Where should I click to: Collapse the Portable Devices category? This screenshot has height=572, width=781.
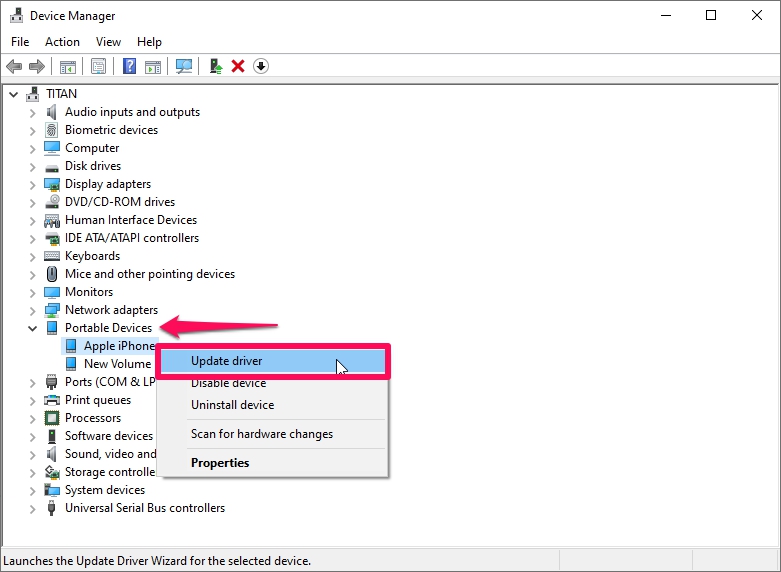pyautogui.click(x=32, y=328)
